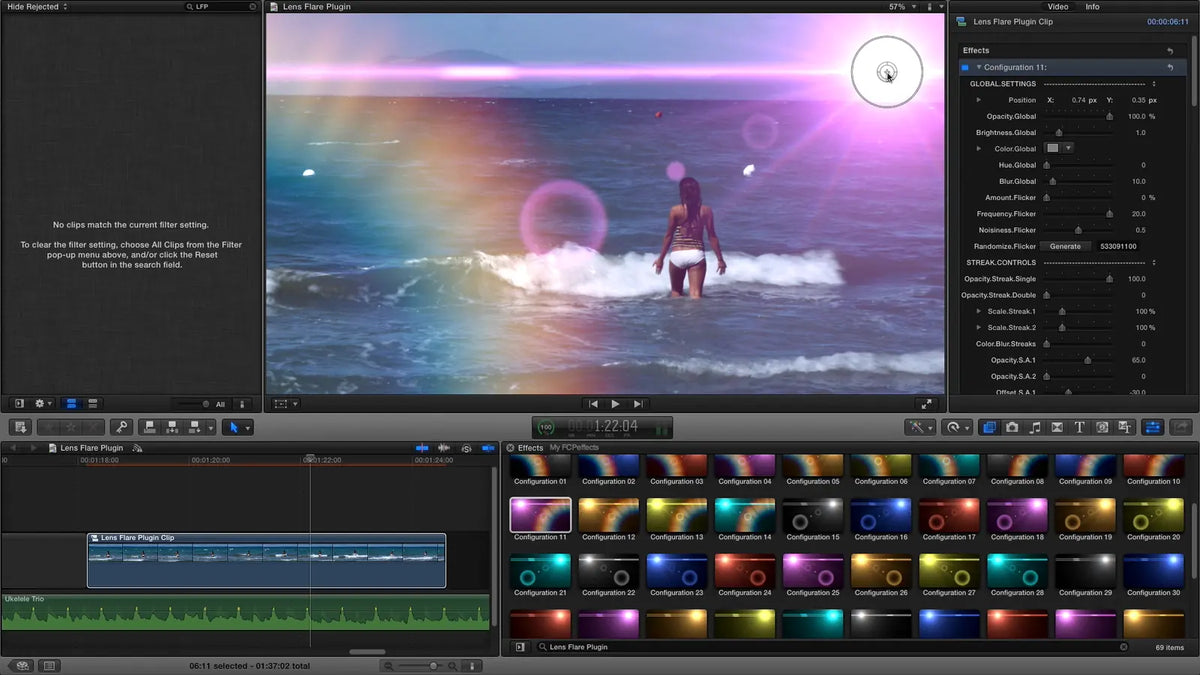The image size is (1200, 675).
Task: Click the Effects browser title tab
Action: click(x=530, y=448)
